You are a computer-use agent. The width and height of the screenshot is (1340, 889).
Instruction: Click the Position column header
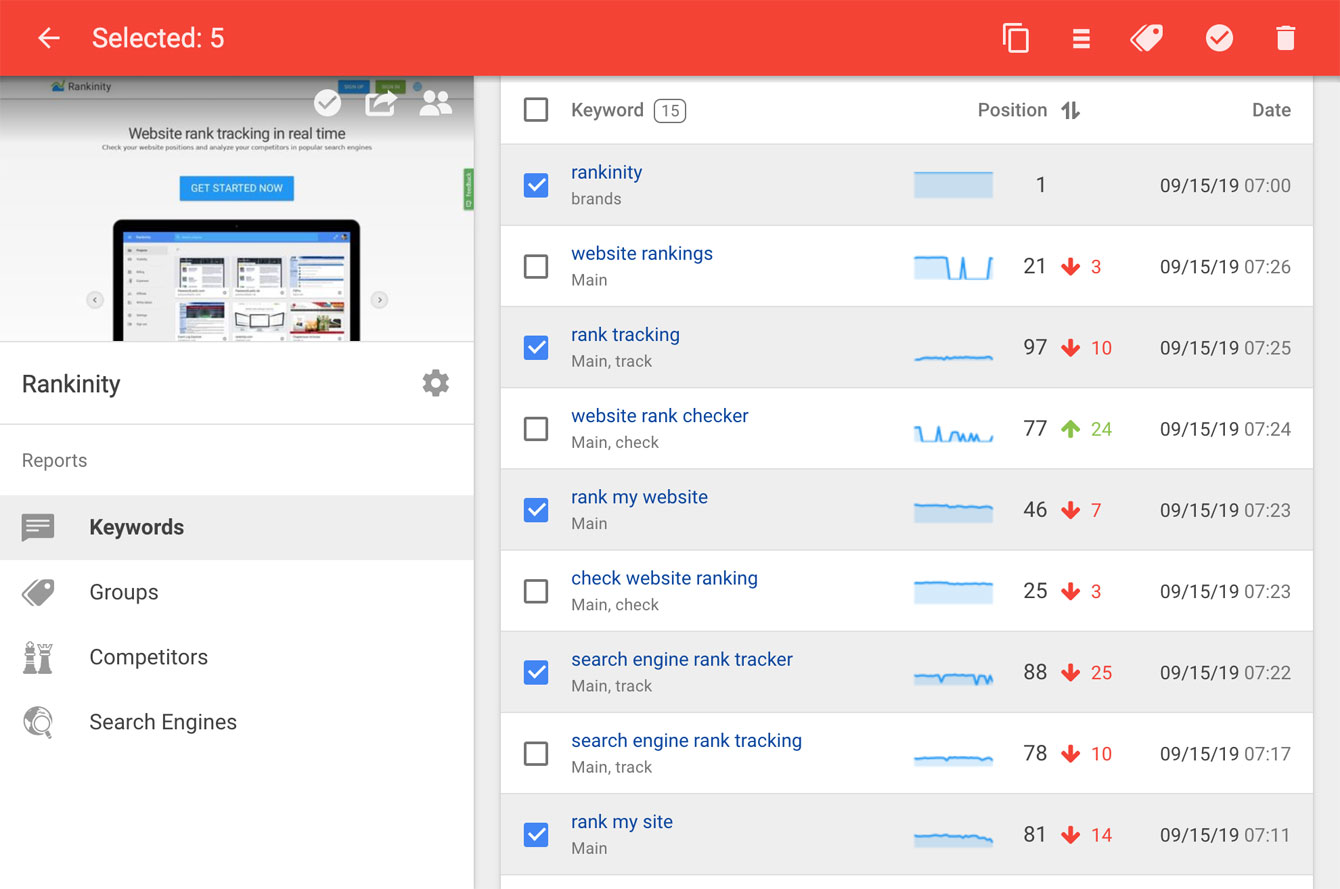pos(1012,110)
